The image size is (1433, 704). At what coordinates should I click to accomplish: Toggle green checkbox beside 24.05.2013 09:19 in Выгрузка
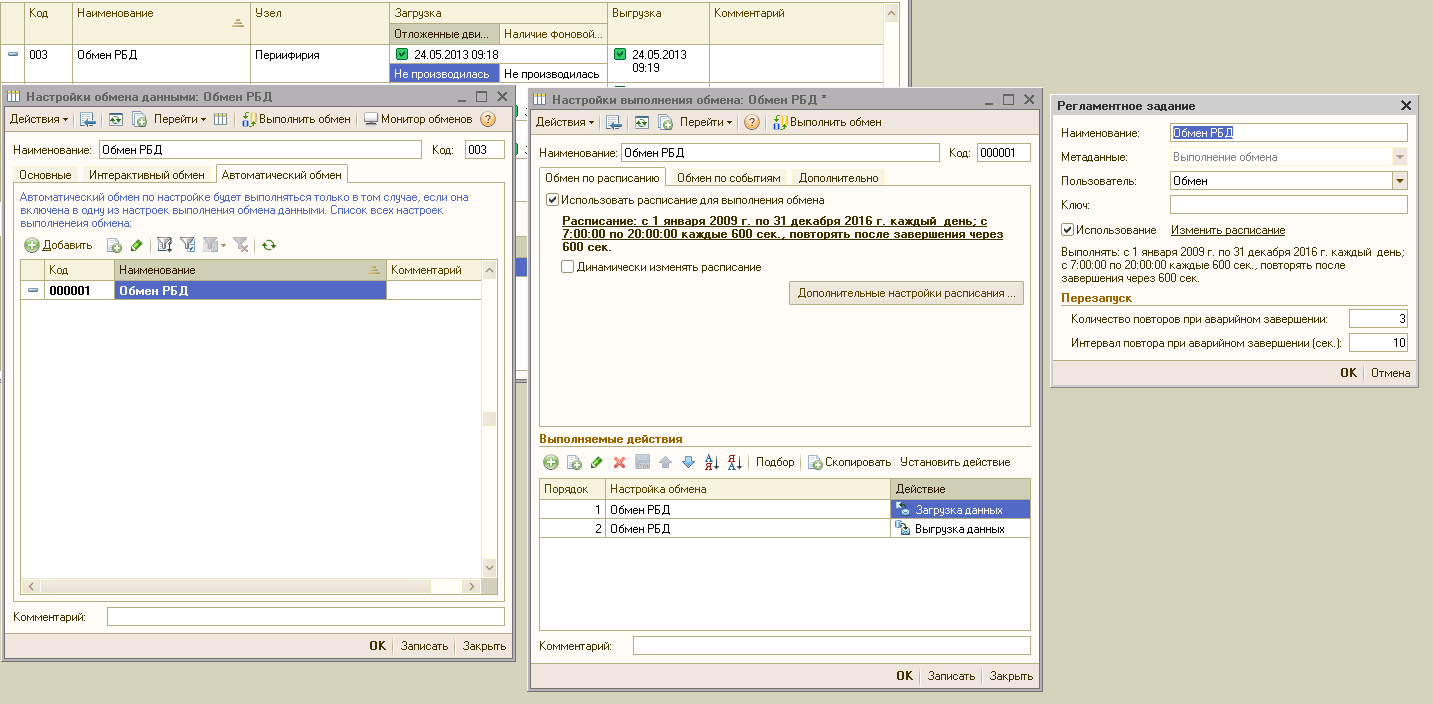coord(620,54)
